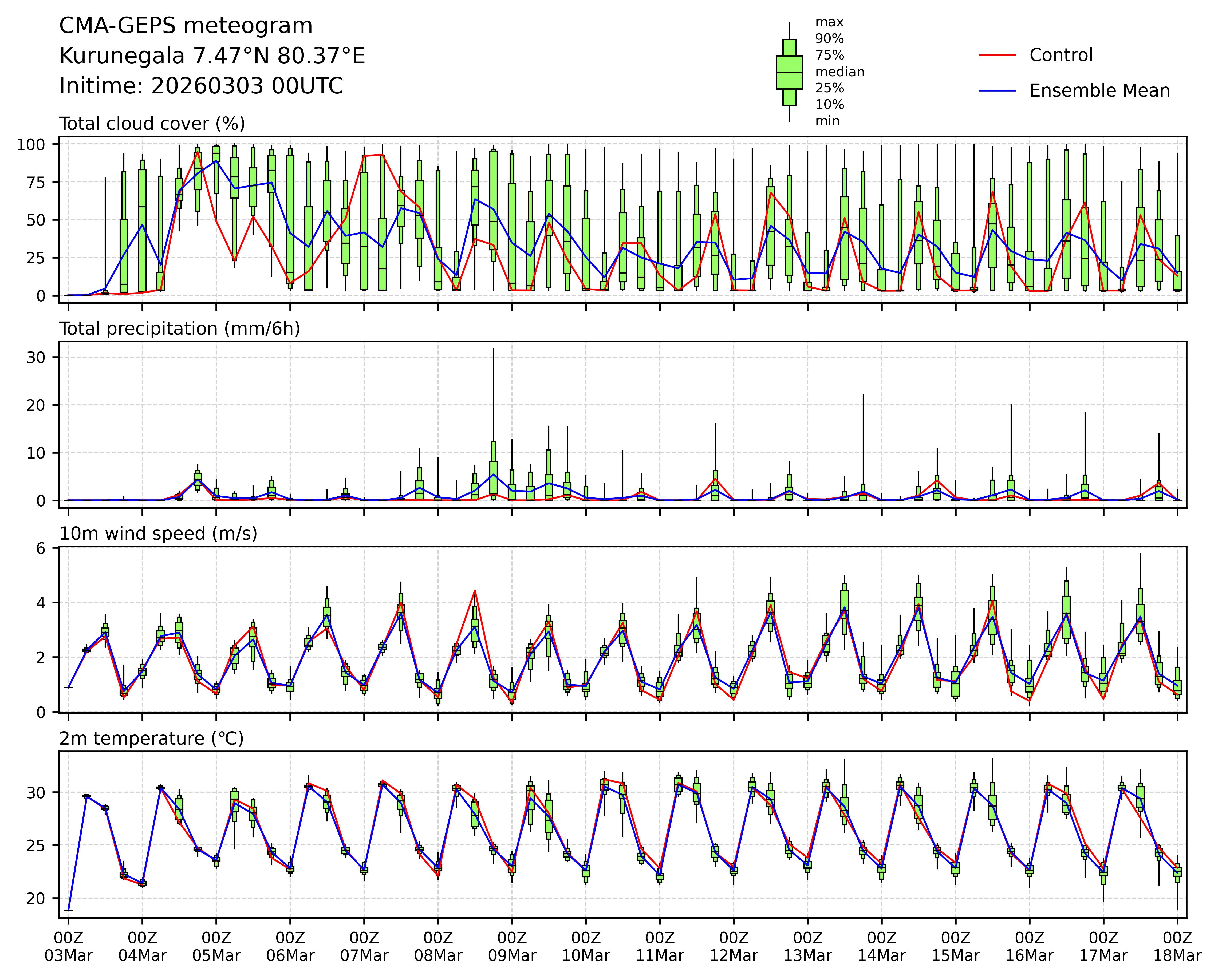Click the CMA-GEPS meteogram title
Screen dimensions: 1218x980
(186, 26)
